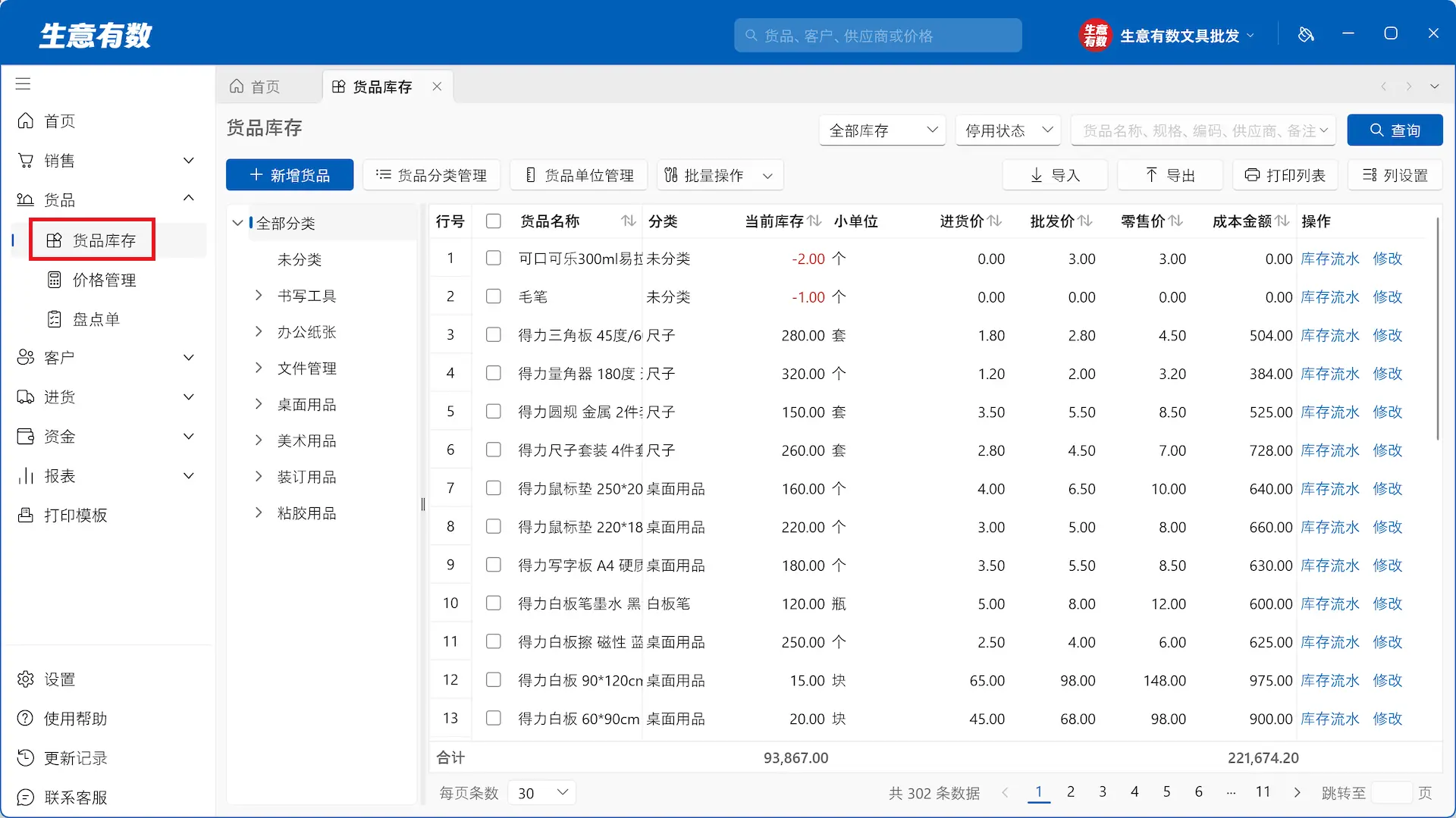Select checkbox for 得力三角板 row
Screen dimensions: 1456x818
tap(494, 335)
